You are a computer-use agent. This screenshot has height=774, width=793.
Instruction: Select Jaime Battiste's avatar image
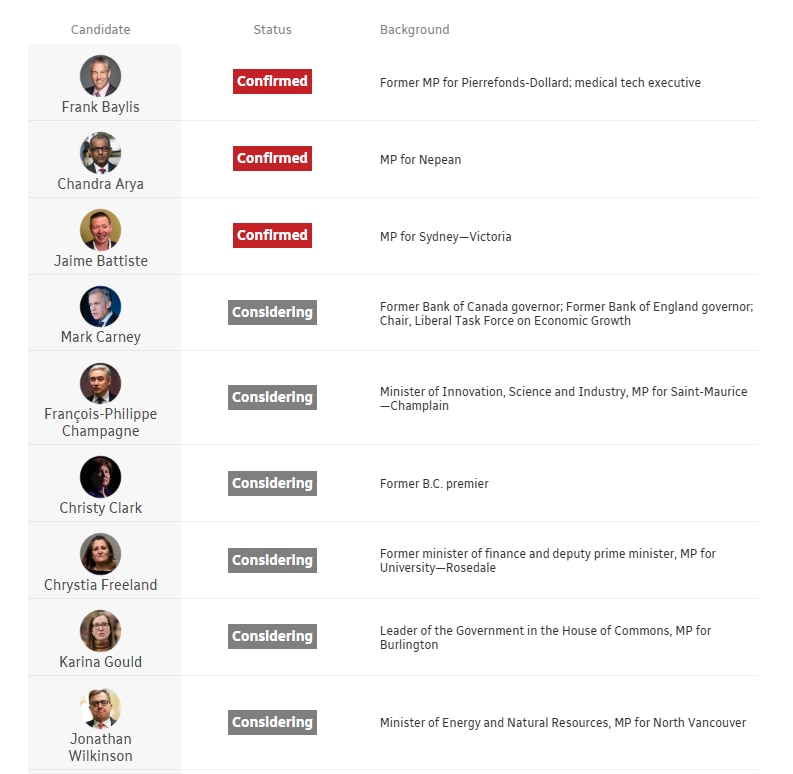tap(100, 230)
